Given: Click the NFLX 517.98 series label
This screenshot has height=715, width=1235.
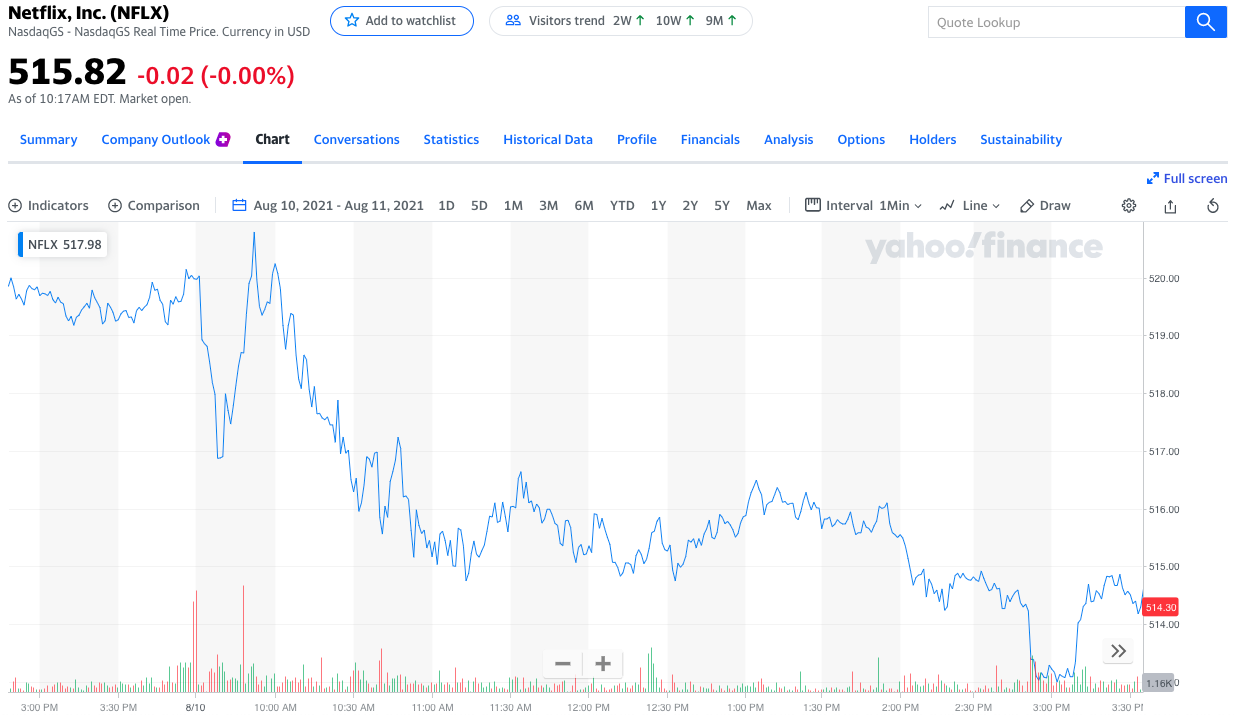Looking at the screenshot, I should click(64, 244).
